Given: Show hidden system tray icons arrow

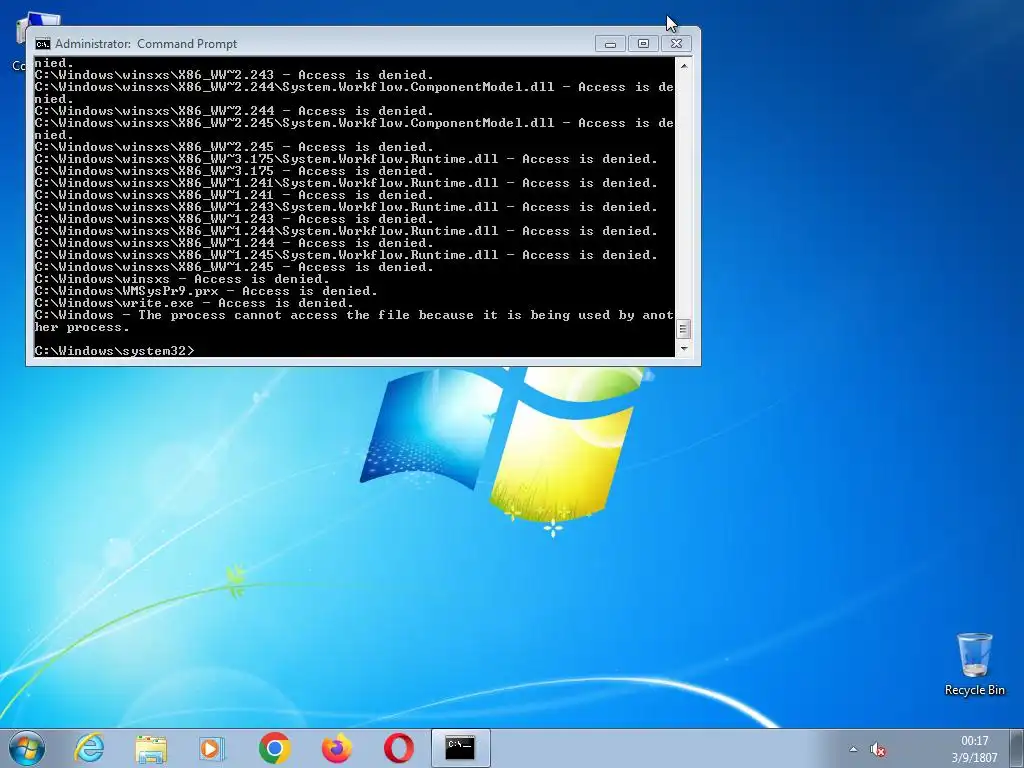Looking at the screenshot, I should [853, 749].
